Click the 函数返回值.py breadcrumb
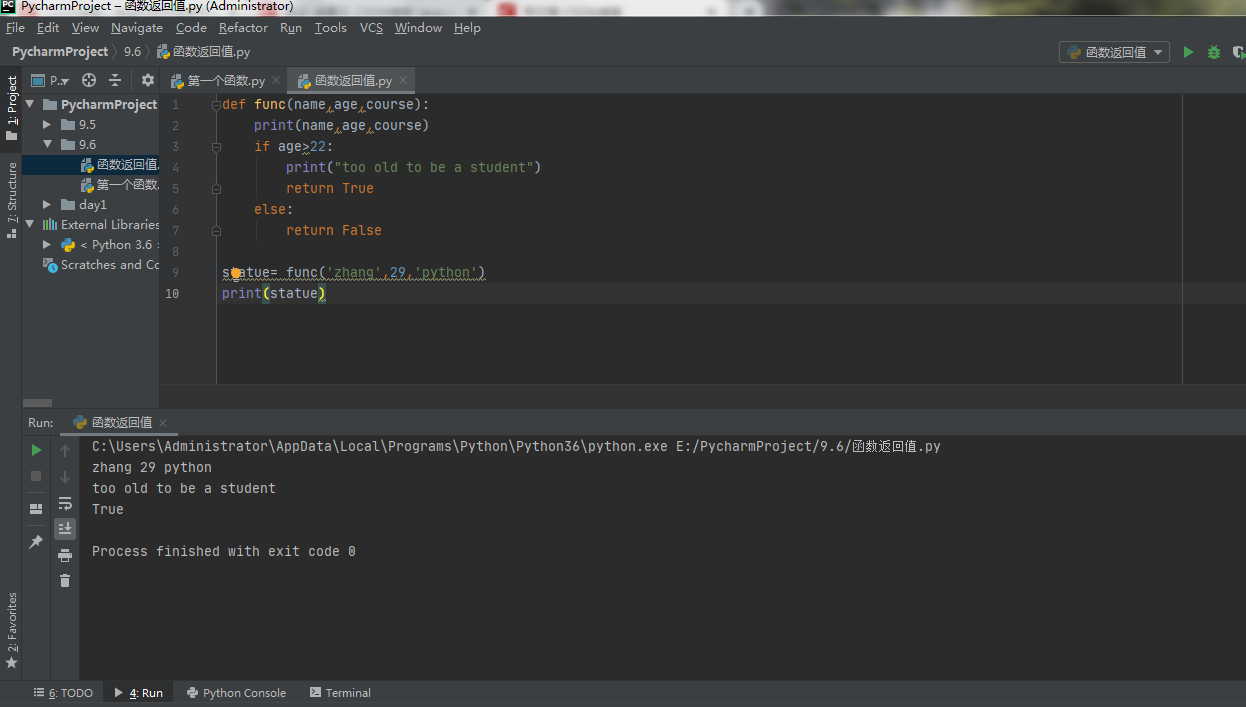This screenshot has width=1246, height=707. coord(203,52)
